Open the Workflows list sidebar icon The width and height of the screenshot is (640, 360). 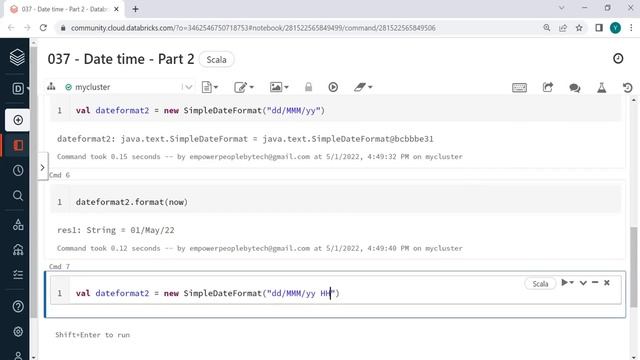(x=18, y=274)
